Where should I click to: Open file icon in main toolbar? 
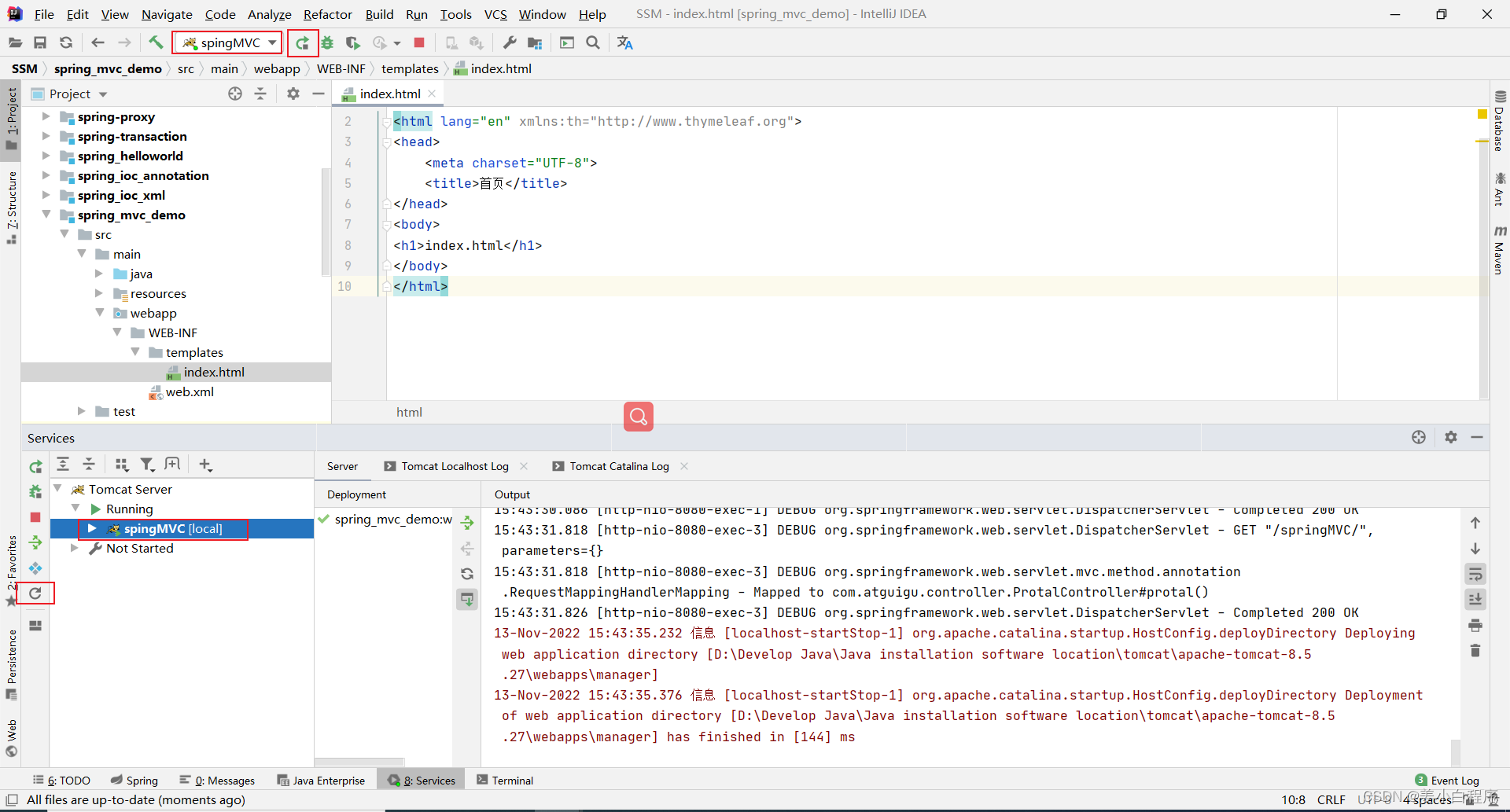tap(15, 42)
